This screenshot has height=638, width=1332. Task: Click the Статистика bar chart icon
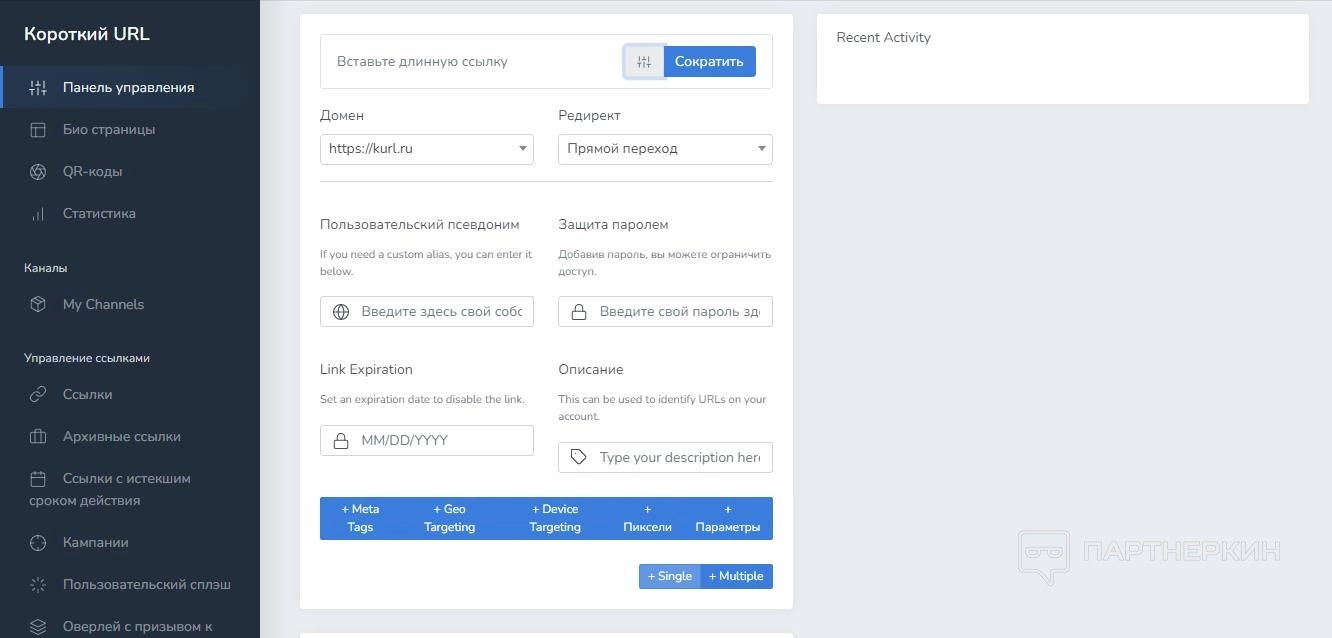[x=38, y=214]
